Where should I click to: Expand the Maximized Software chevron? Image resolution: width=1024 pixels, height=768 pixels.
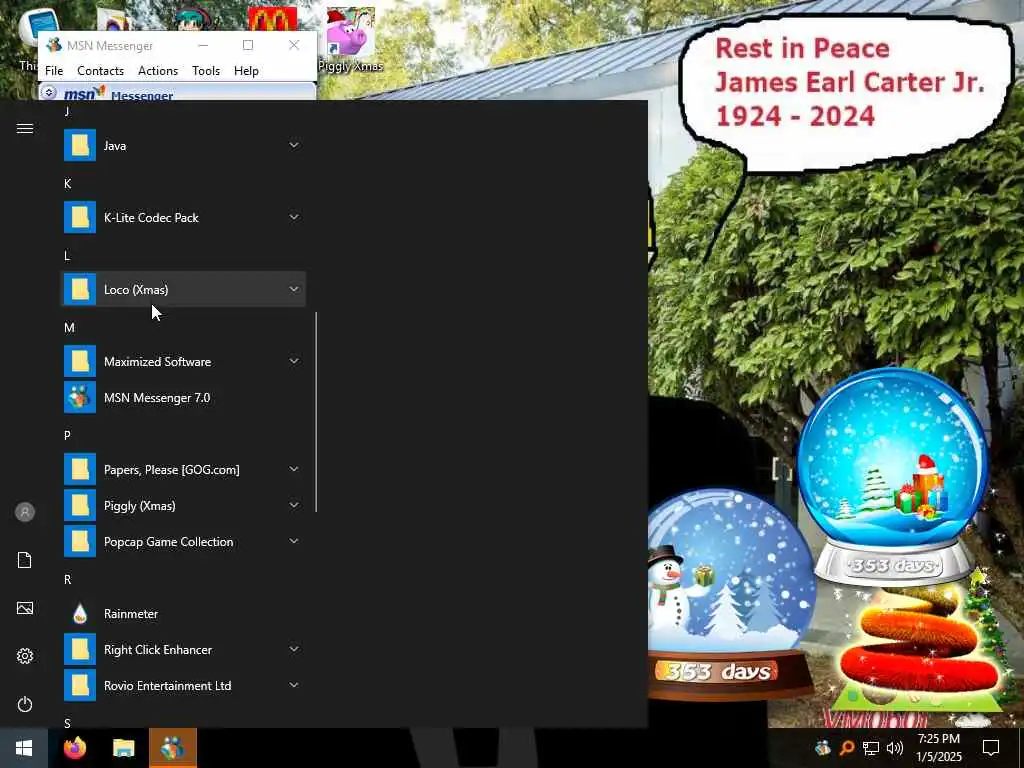tap(294, 360)
